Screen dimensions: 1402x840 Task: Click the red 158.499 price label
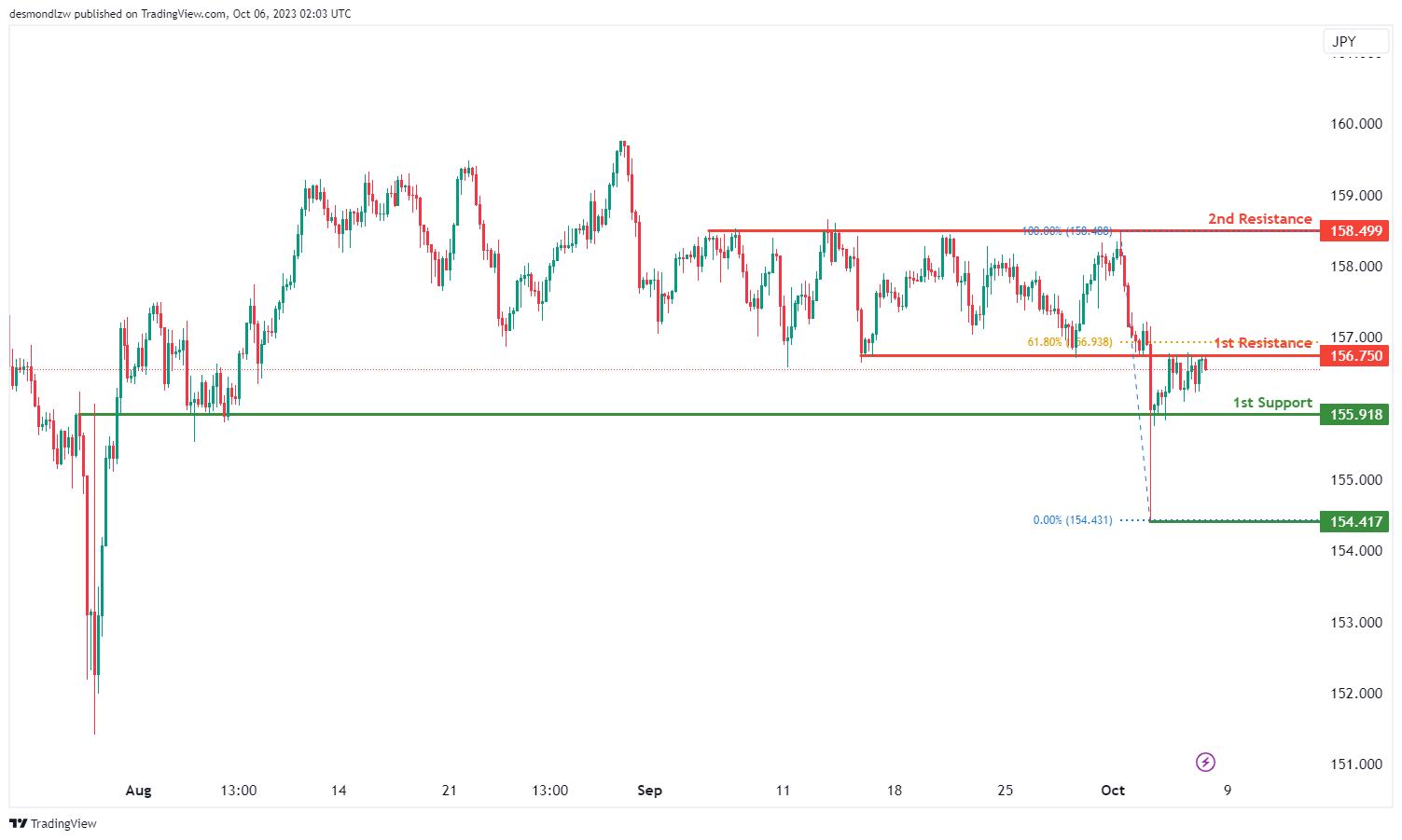tap(1354, 231)
